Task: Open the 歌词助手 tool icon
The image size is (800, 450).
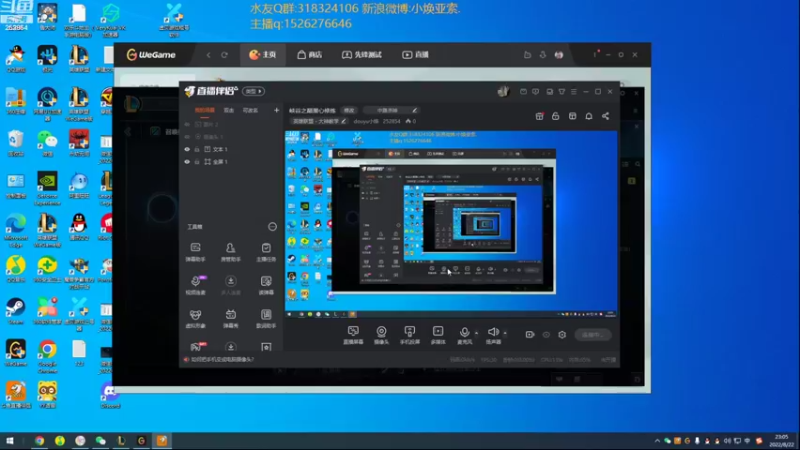Action: (266, 318)
